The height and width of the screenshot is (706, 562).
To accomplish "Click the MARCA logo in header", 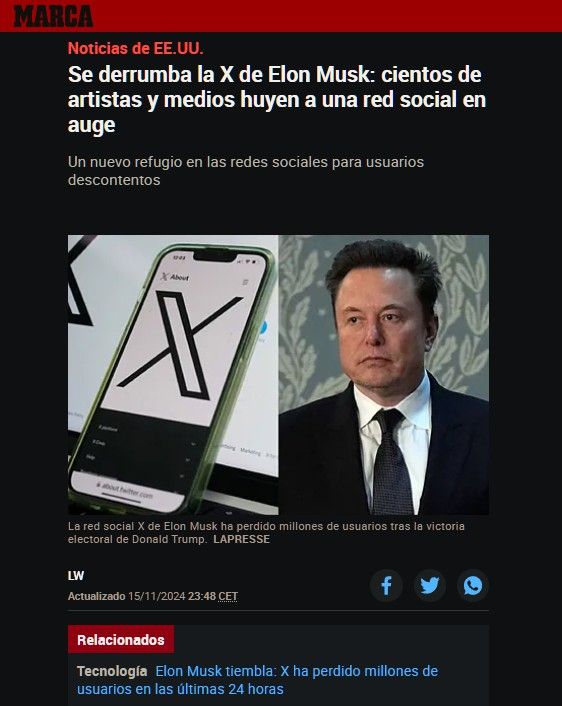I will 53,16.
